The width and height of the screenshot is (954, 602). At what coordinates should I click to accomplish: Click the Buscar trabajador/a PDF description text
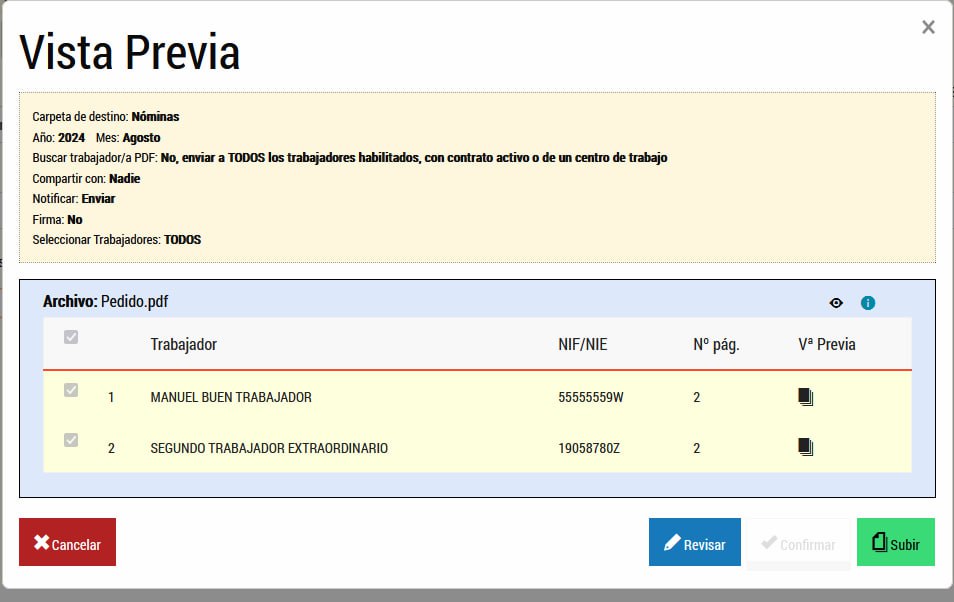(414, 158)
